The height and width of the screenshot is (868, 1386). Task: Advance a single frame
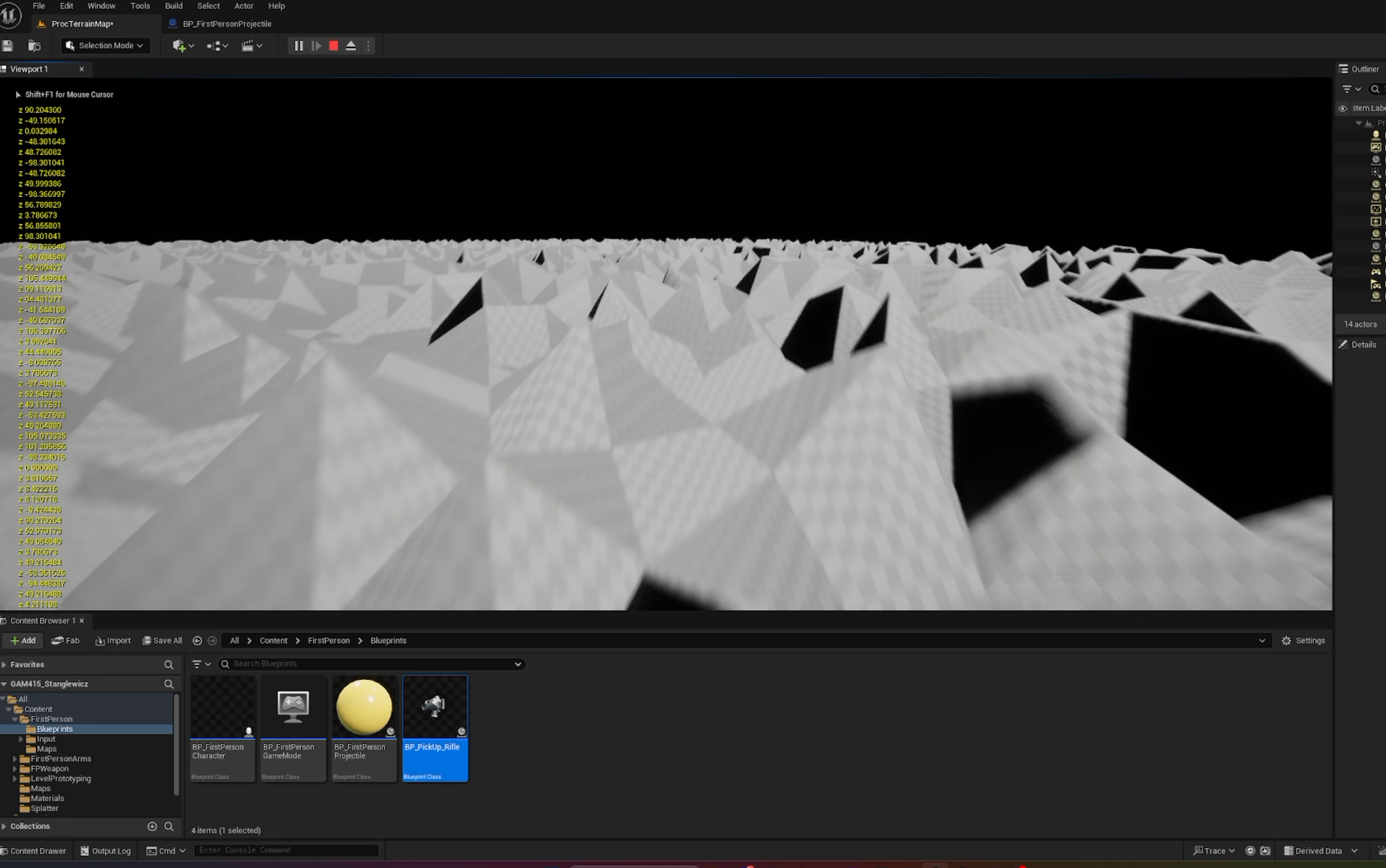tap(316, 46)
